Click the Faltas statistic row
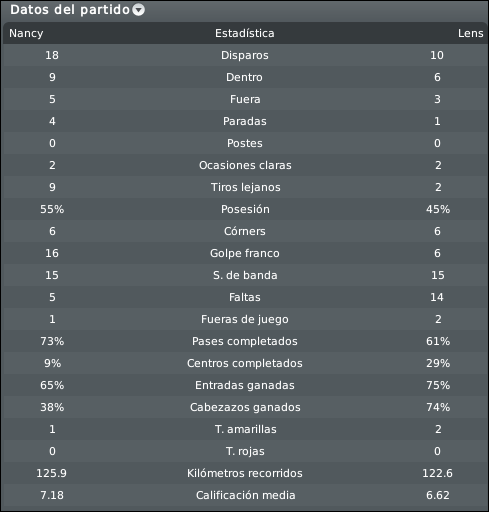Screen dimensions: 489x512 click(245, 297)
